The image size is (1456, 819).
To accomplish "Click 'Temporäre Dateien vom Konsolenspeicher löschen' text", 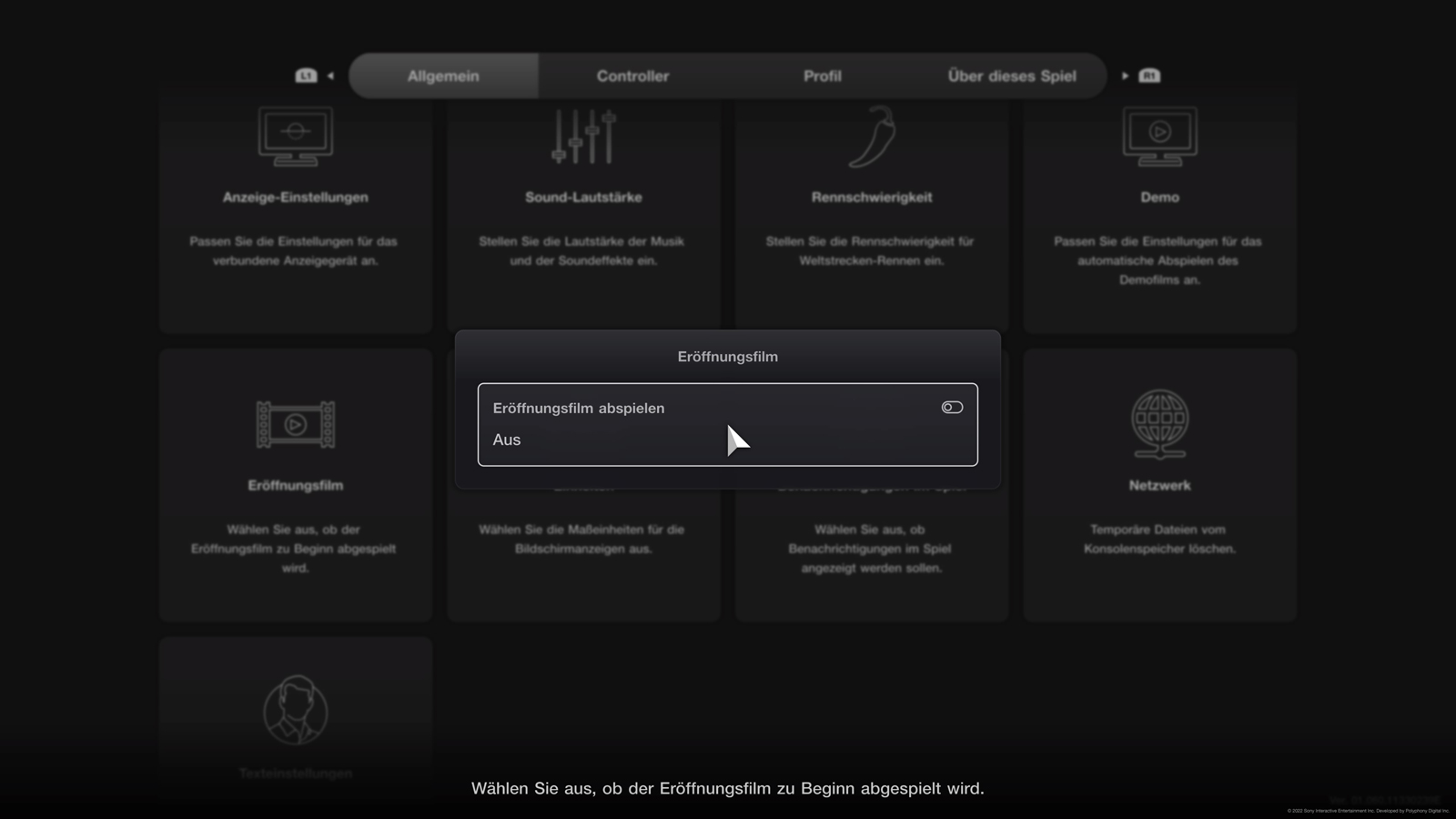I will (1159, 539).
